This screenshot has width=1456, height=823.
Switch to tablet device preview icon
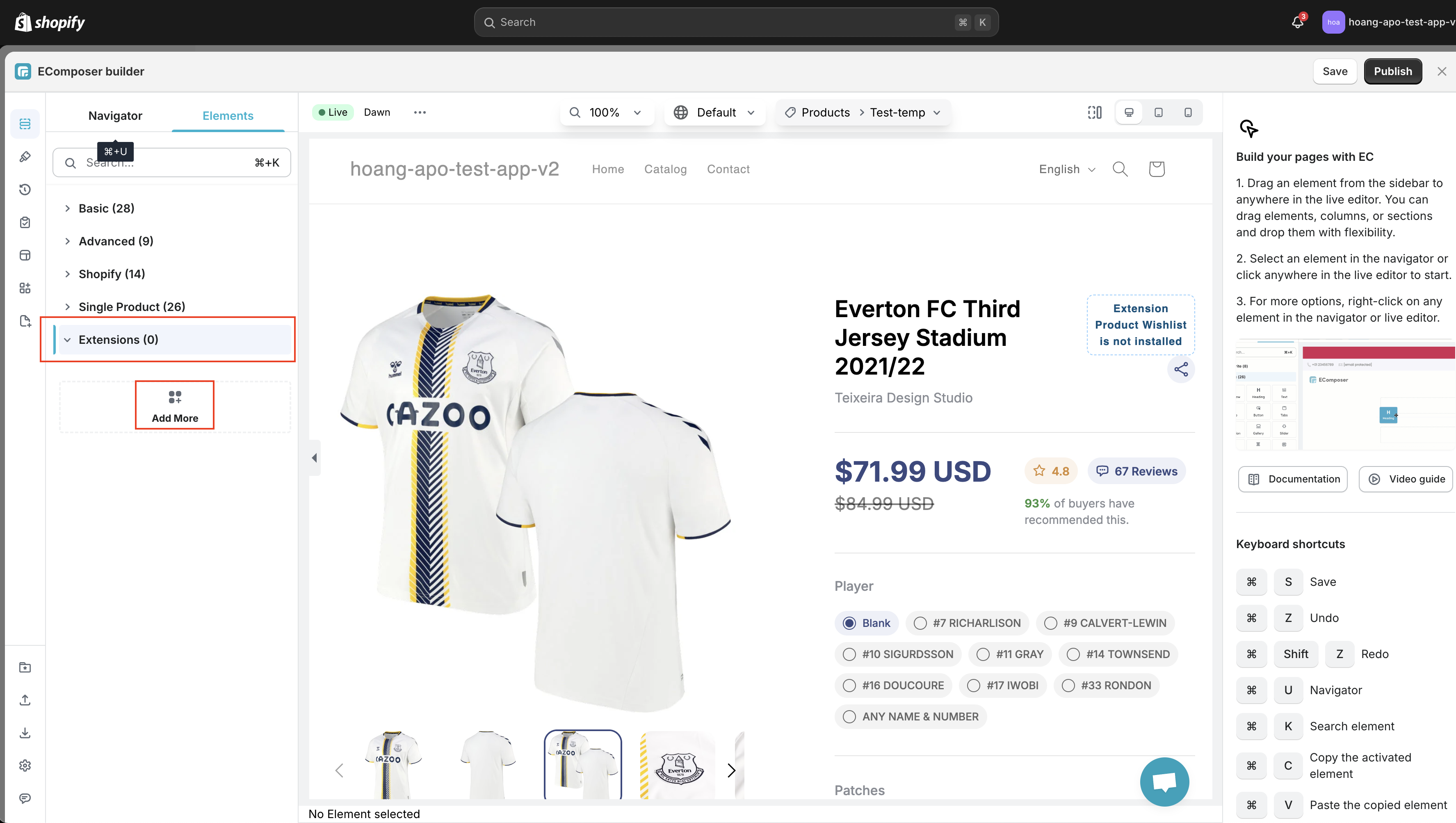coord(1158,112)
